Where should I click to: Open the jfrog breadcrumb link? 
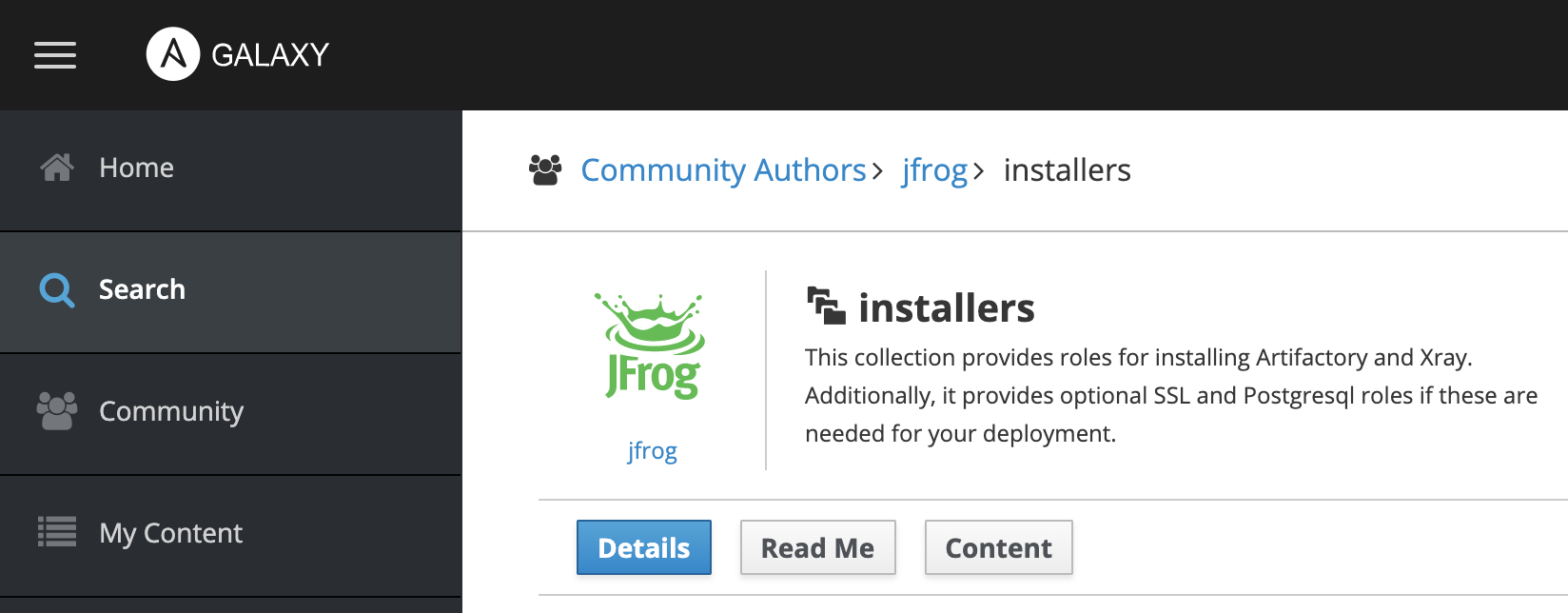coord(935,170)
